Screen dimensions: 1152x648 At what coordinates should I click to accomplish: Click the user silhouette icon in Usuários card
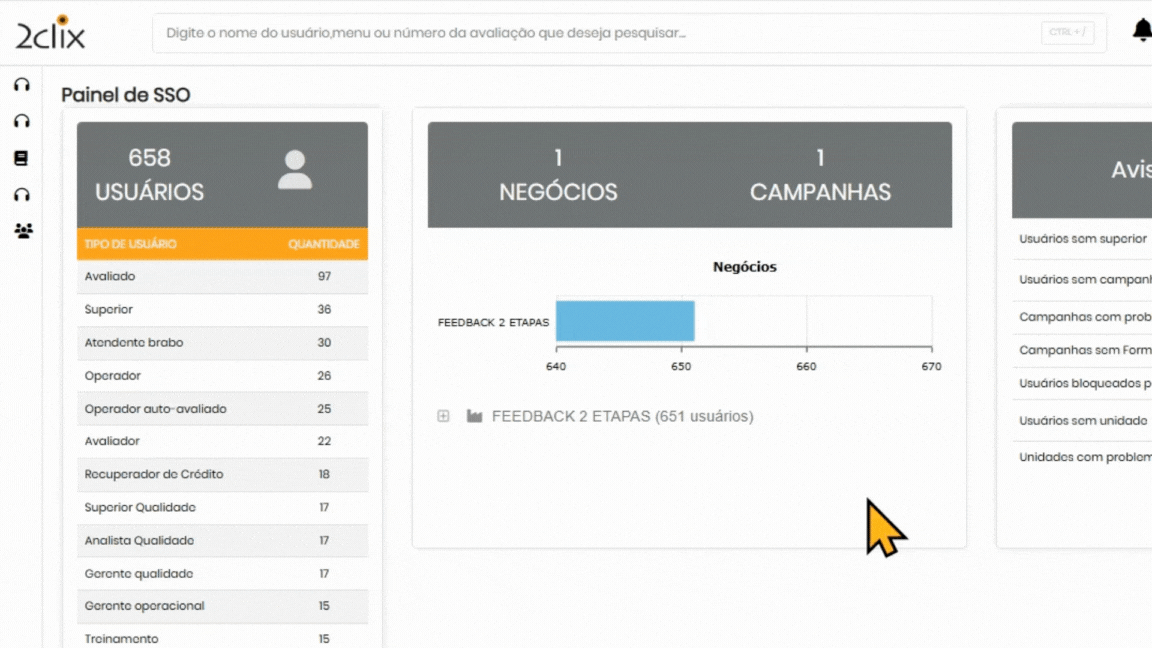click(x=294, y=170)
